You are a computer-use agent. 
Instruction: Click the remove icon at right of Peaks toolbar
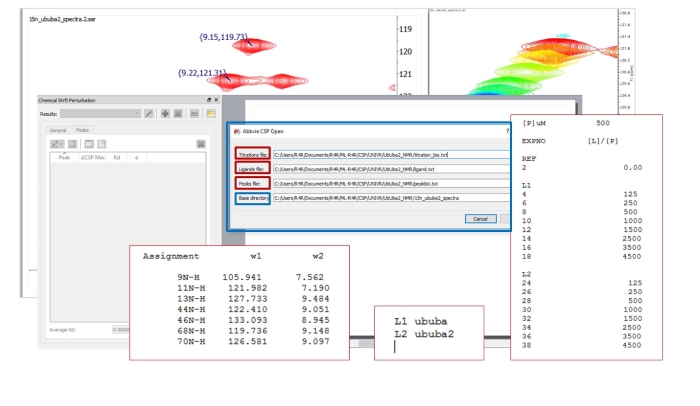201,145
